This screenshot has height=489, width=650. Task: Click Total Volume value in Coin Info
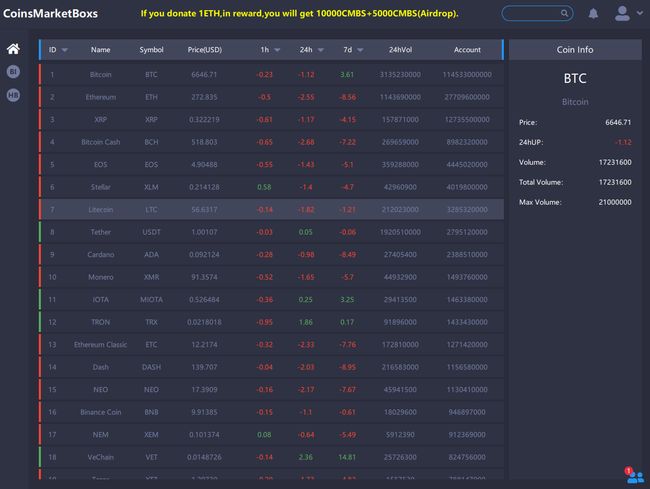click(615, 182)
